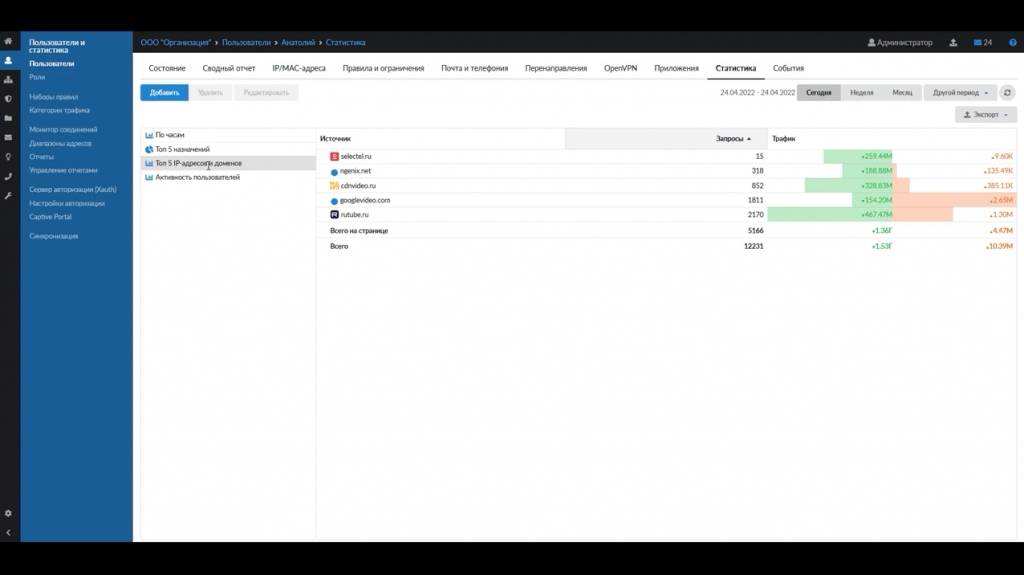Screen dimensions: 1024x575
Task: Switch to the События tab
Action: [788, 68]
